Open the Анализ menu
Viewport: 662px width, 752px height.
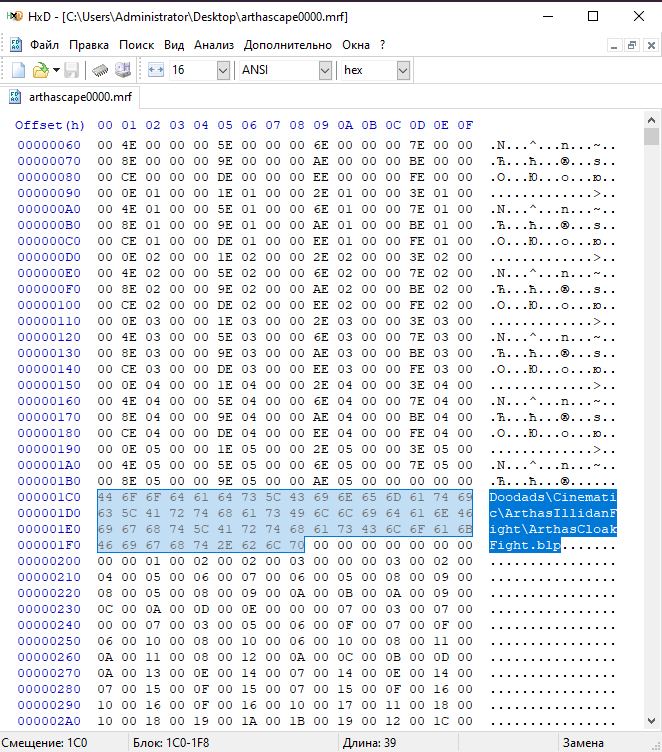(x=214, y=45)
